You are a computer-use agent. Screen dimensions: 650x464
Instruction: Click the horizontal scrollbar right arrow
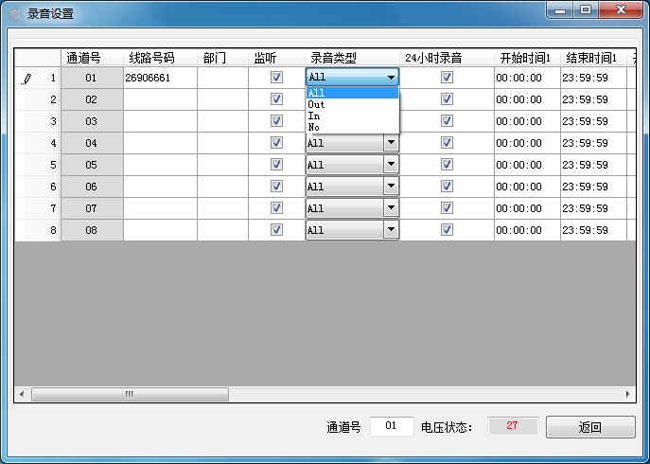629,394
